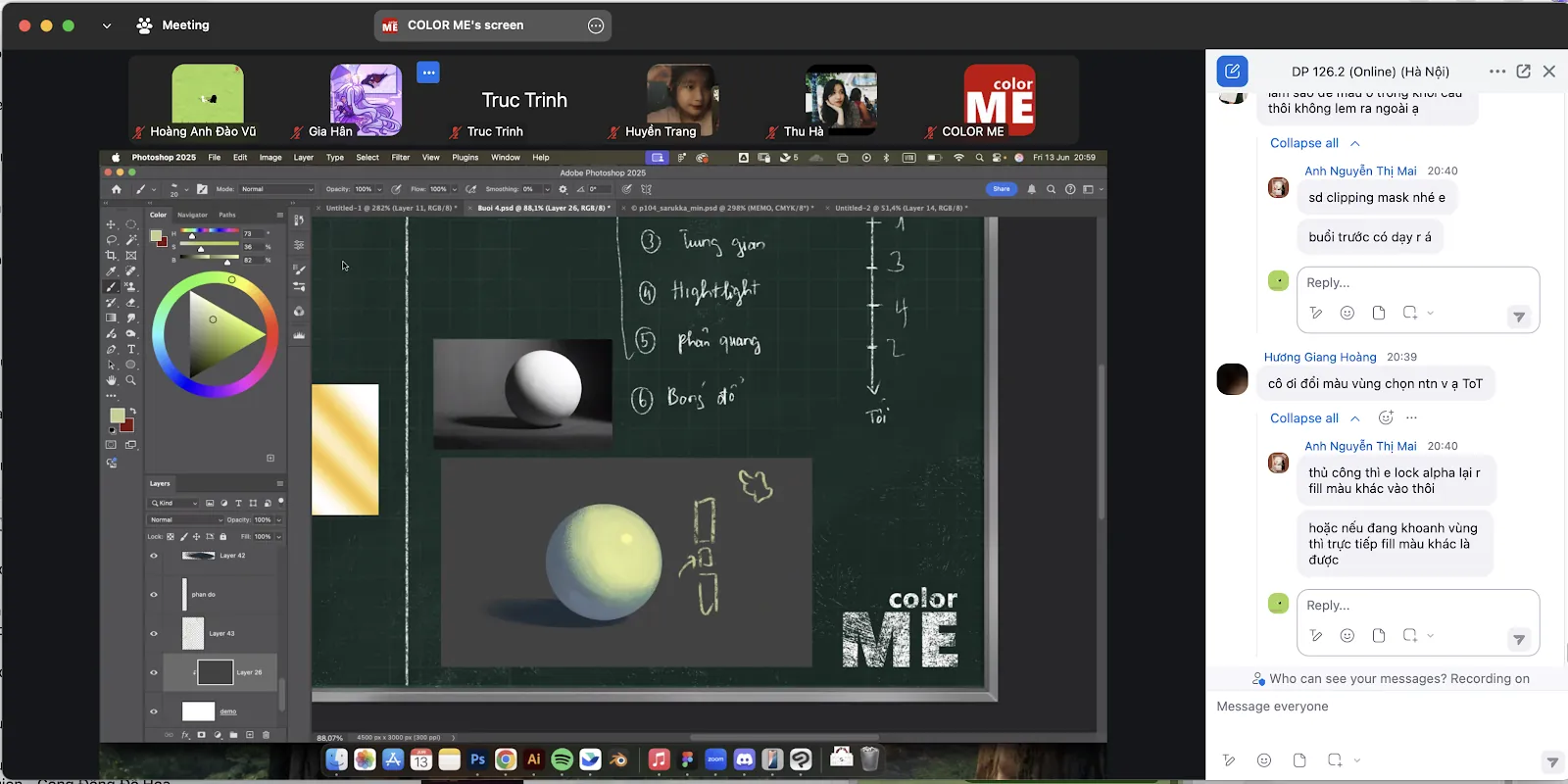
Task: Toggle visibility of Layer 43
Action: [154, 634]
